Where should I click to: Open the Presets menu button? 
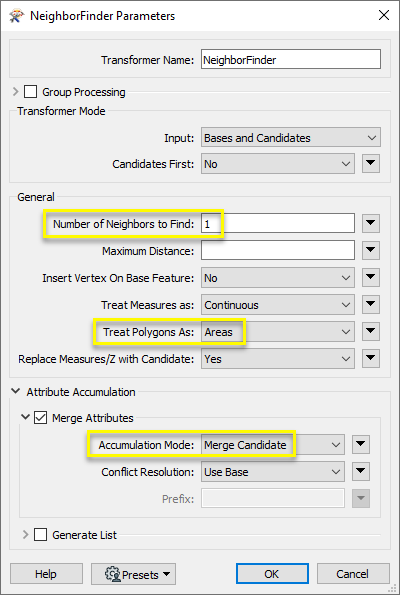(x=133, y=574)
